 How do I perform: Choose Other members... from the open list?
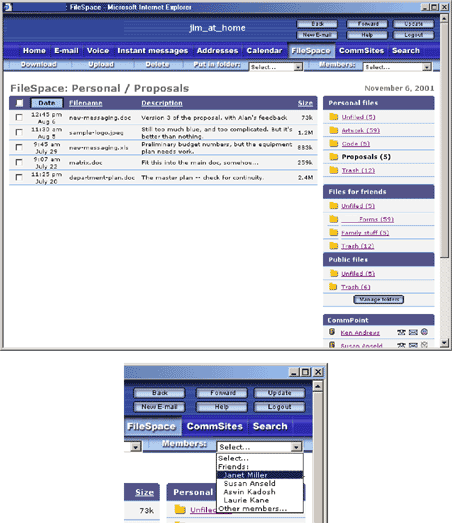tap(260, 508)
